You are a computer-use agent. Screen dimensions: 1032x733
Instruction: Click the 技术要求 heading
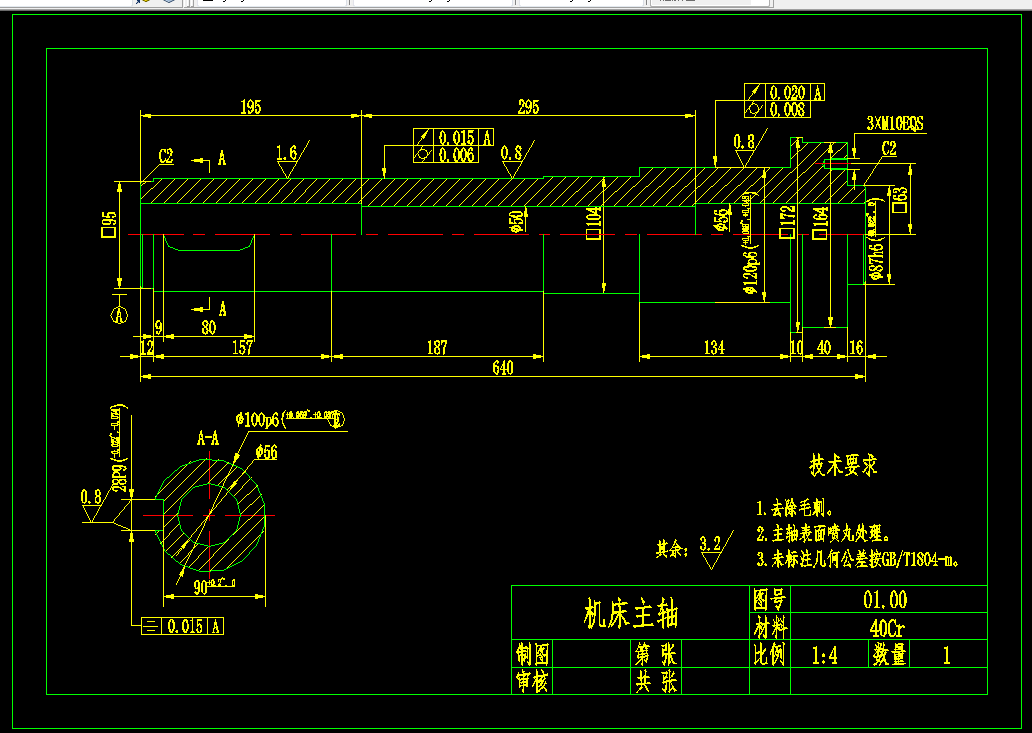(x=843, y=465)
